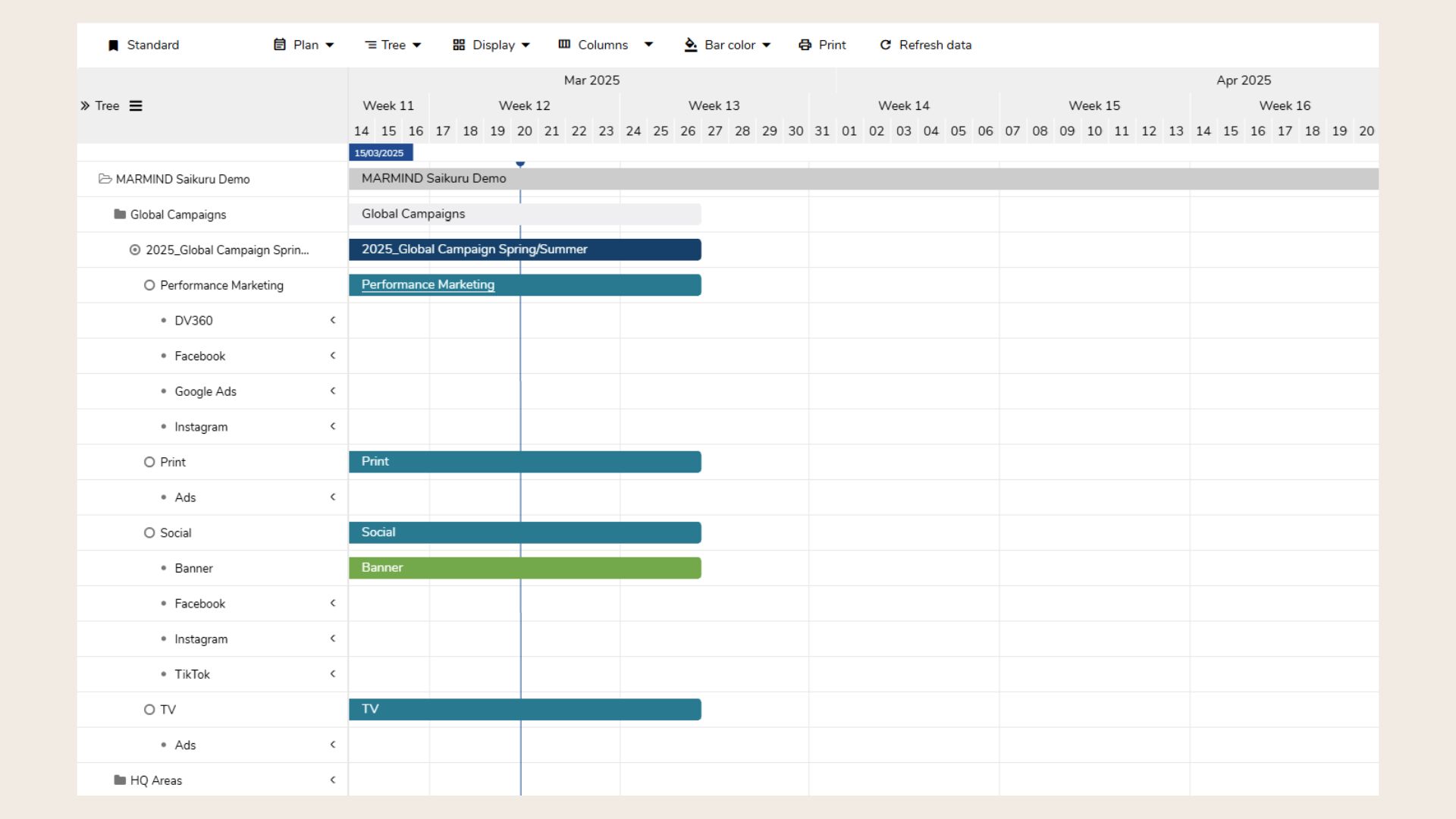The image size is (1456, 819).
Task: Click the grid icon beside Display
Action: [458, 45]
